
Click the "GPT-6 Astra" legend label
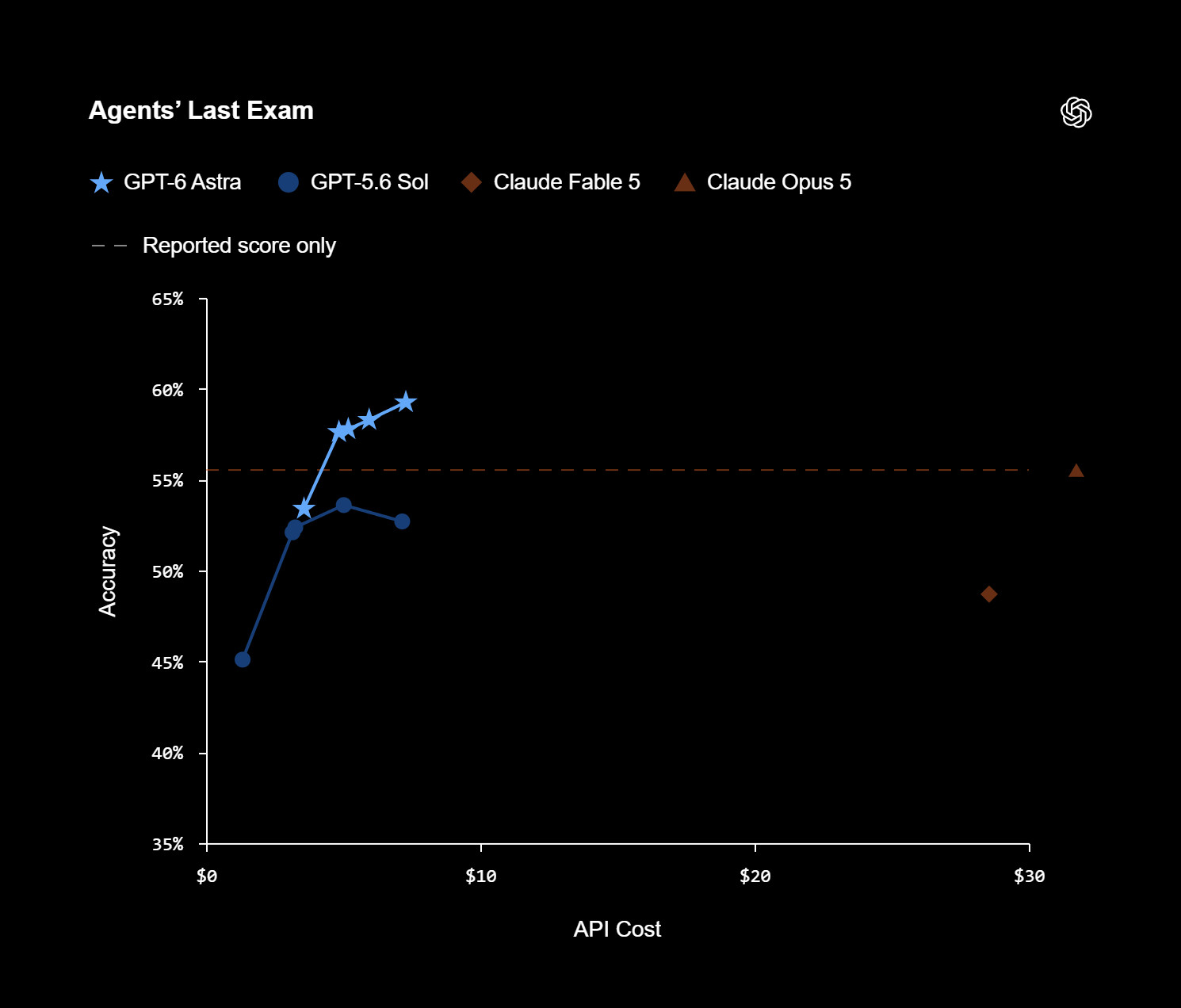[x=182, y=182]
